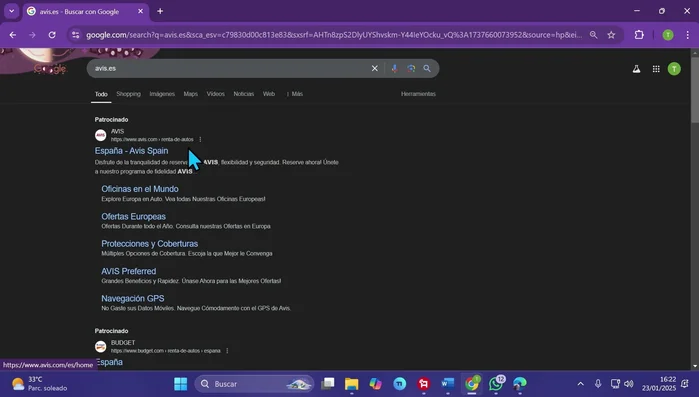Open WhatsApp from taskbar
The image size is (699, 397).
(496, 384)
